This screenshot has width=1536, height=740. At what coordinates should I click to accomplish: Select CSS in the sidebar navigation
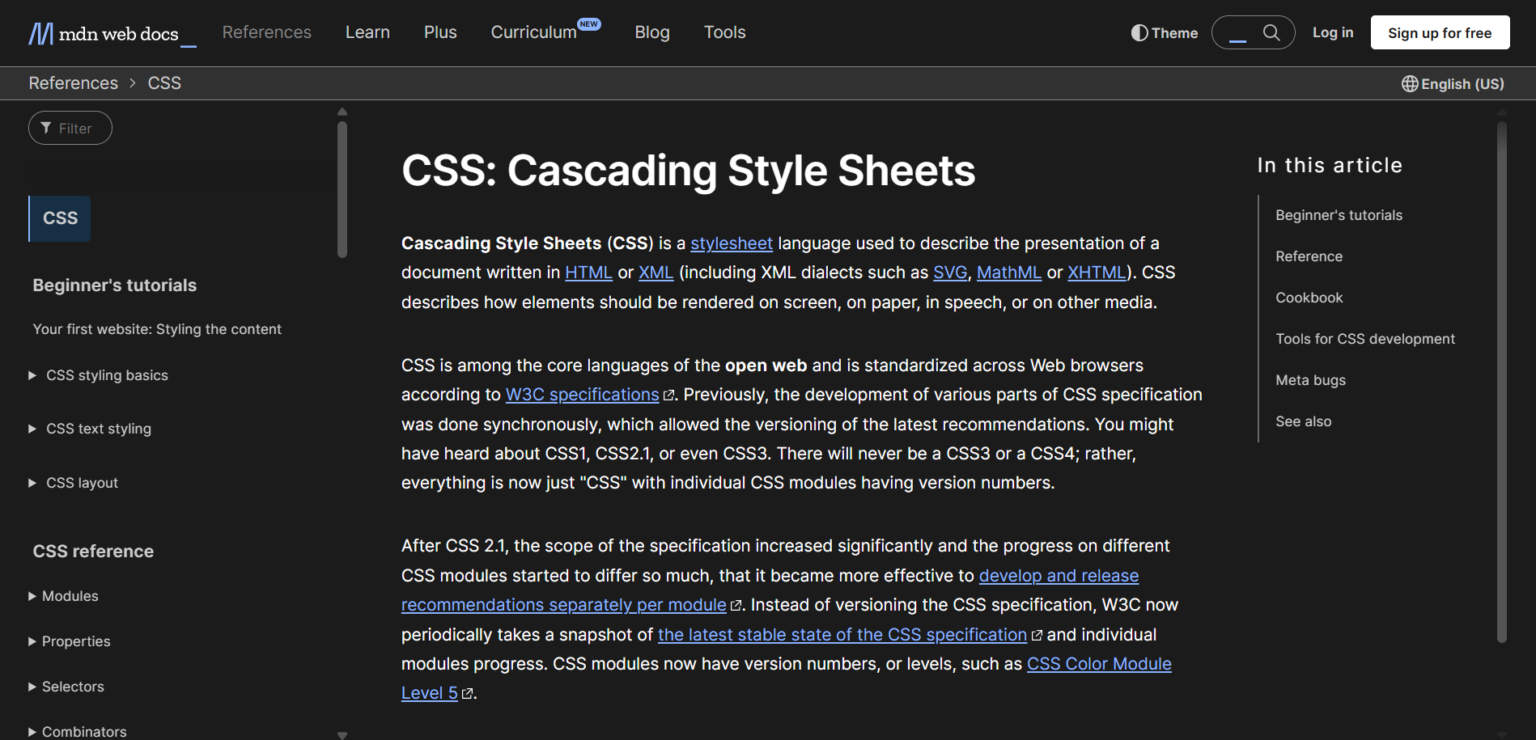click(x=59, y=218)
